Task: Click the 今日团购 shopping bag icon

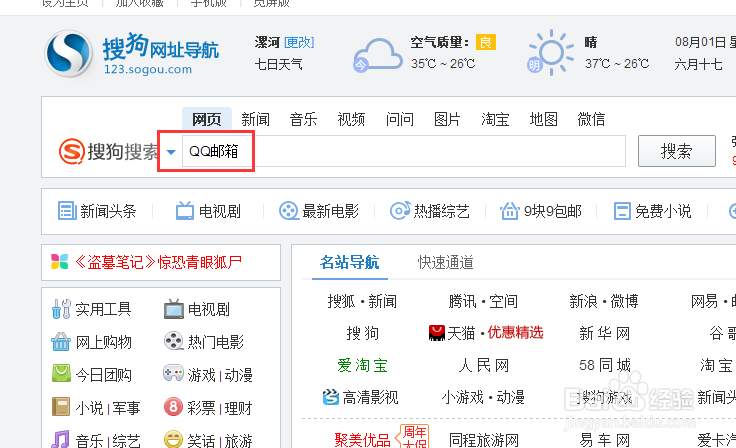Action: (61, 373)
